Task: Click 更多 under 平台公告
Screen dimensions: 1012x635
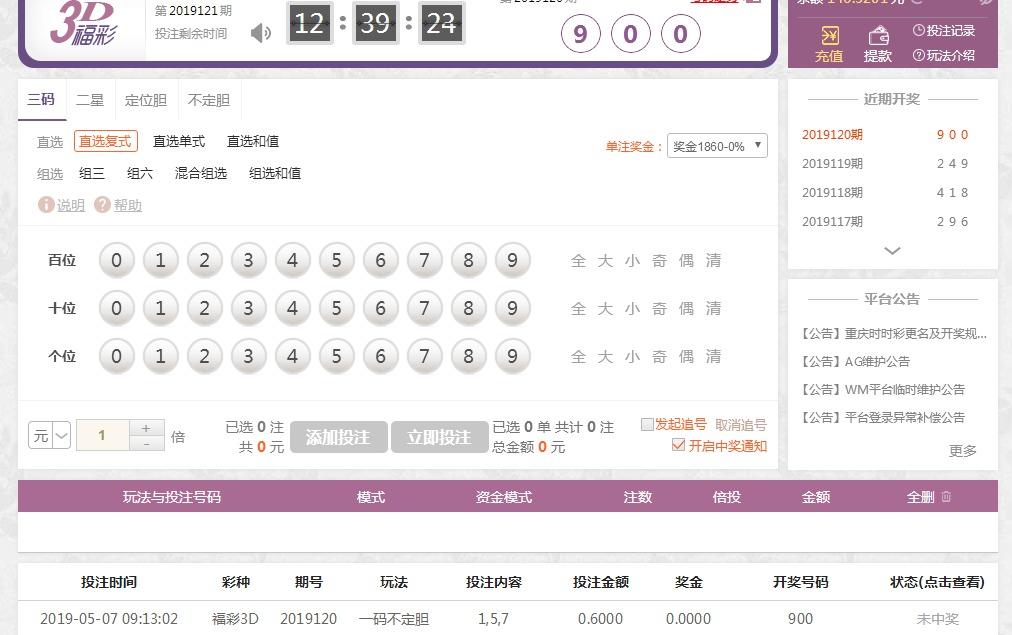Action: coord(962,451)
